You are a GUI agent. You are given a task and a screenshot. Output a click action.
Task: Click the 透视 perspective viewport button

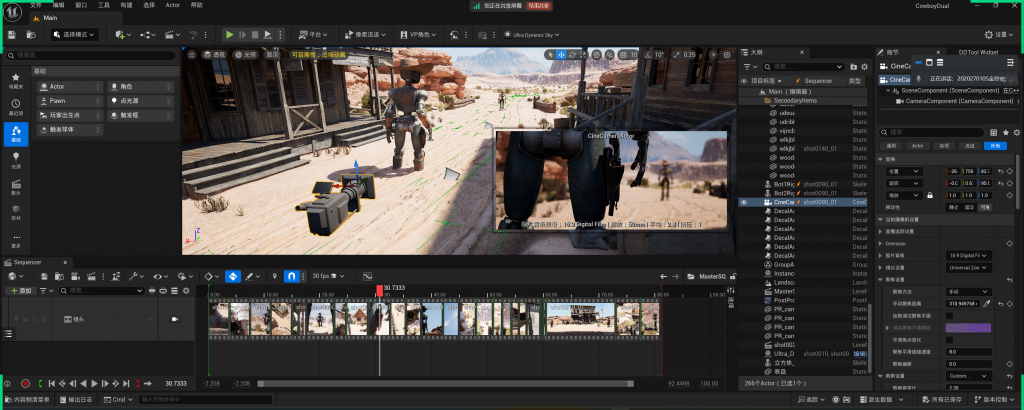(215, 54)
